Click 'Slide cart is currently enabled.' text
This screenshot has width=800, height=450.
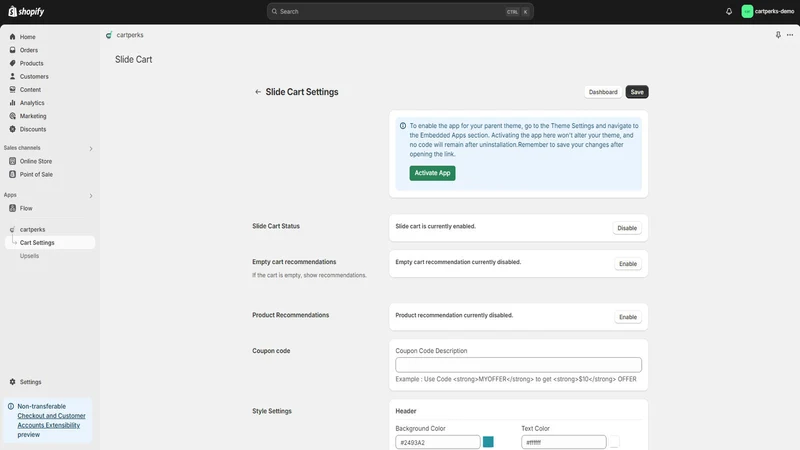435,227
